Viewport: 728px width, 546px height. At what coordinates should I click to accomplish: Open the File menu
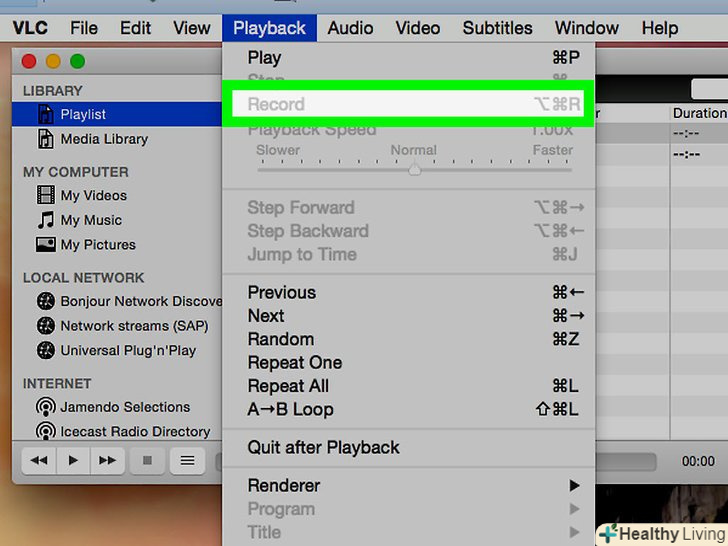click(84, 28)
